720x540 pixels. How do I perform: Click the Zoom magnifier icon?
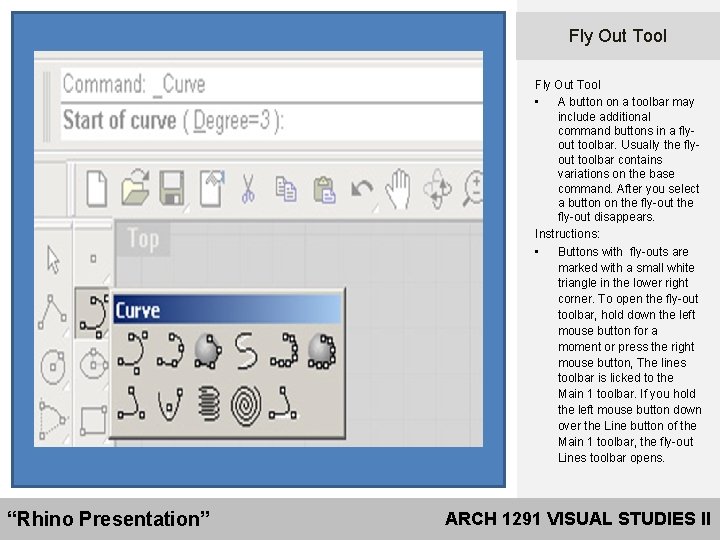472,188
